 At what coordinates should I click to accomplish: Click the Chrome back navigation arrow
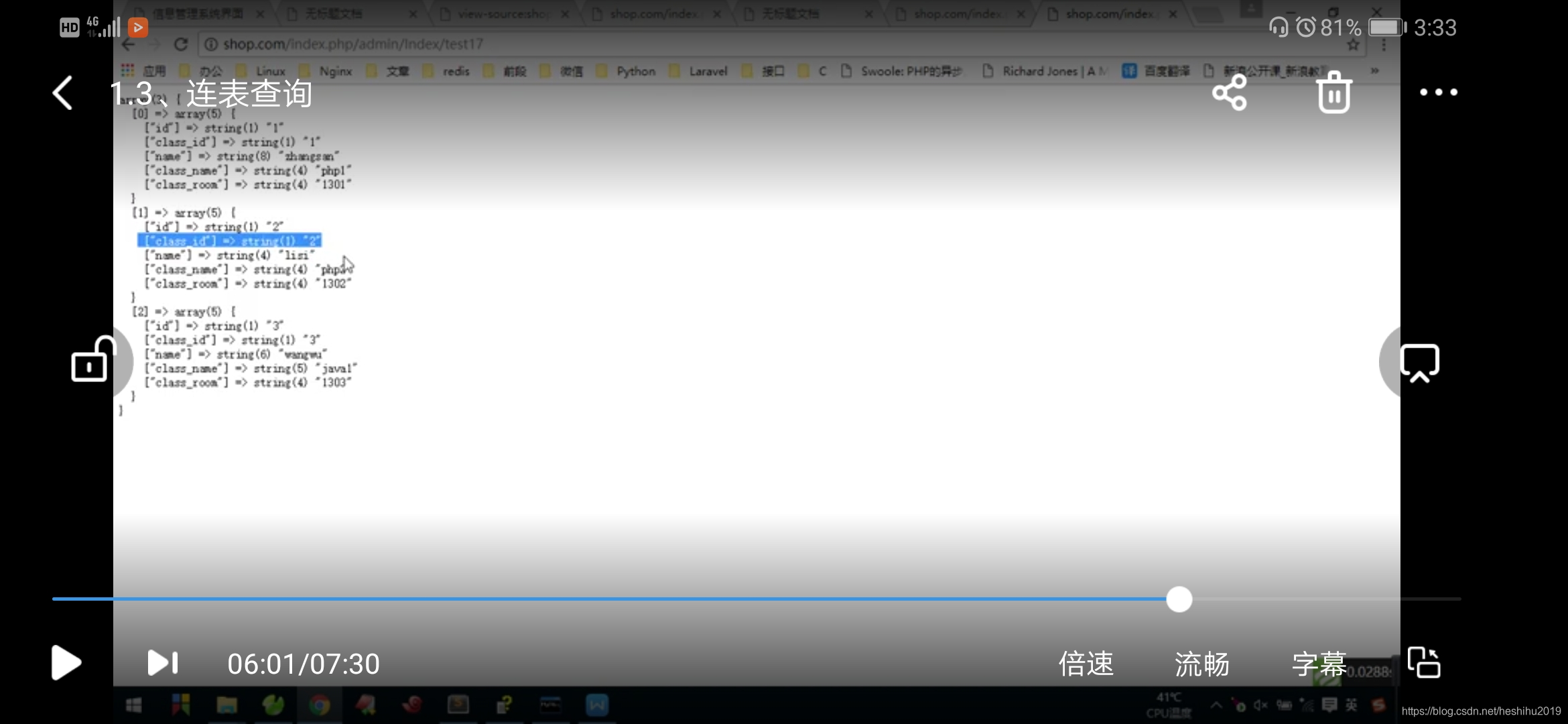tap(128, 44)
